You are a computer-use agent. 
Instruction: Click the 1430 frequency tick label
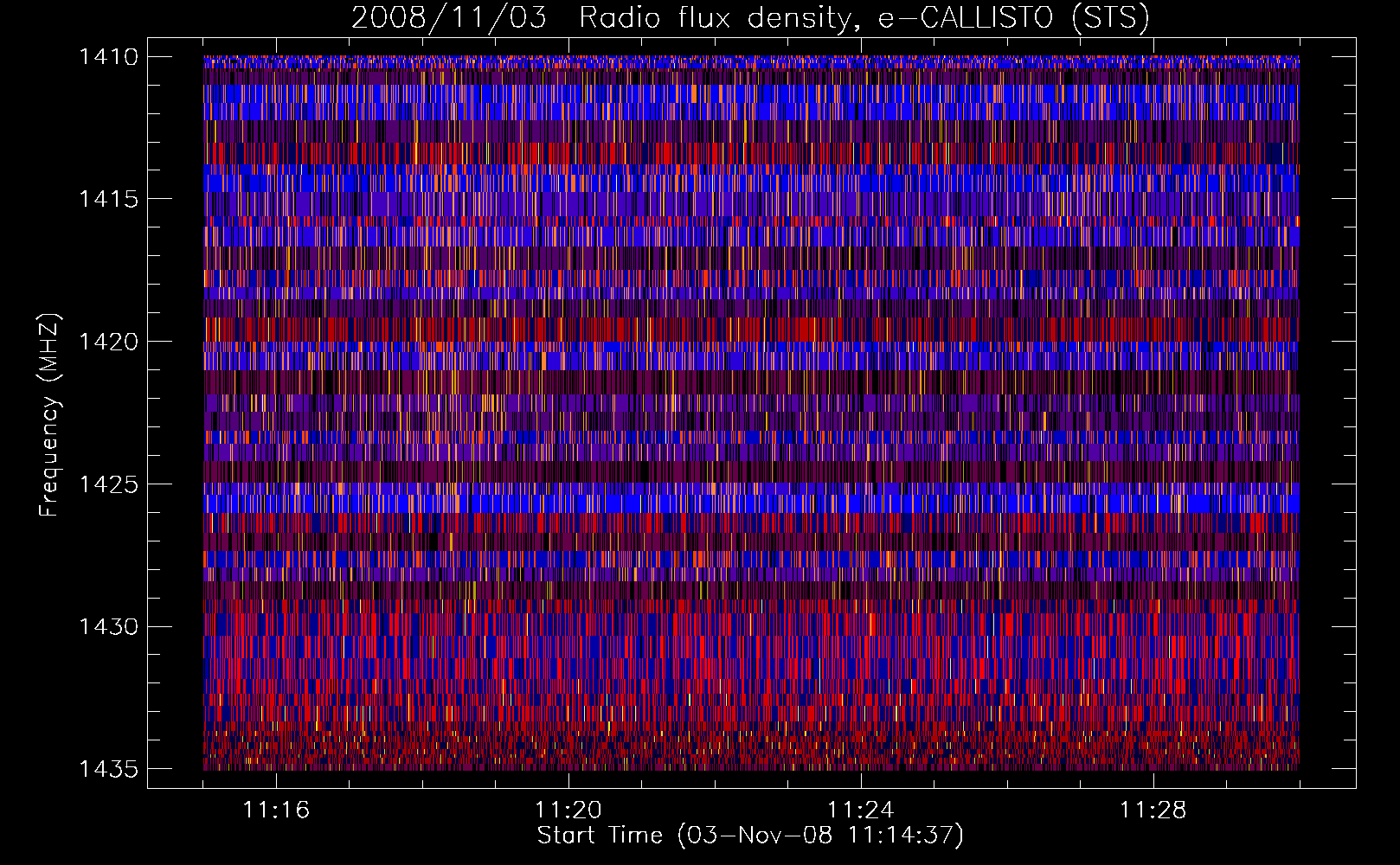pos(108,626)
